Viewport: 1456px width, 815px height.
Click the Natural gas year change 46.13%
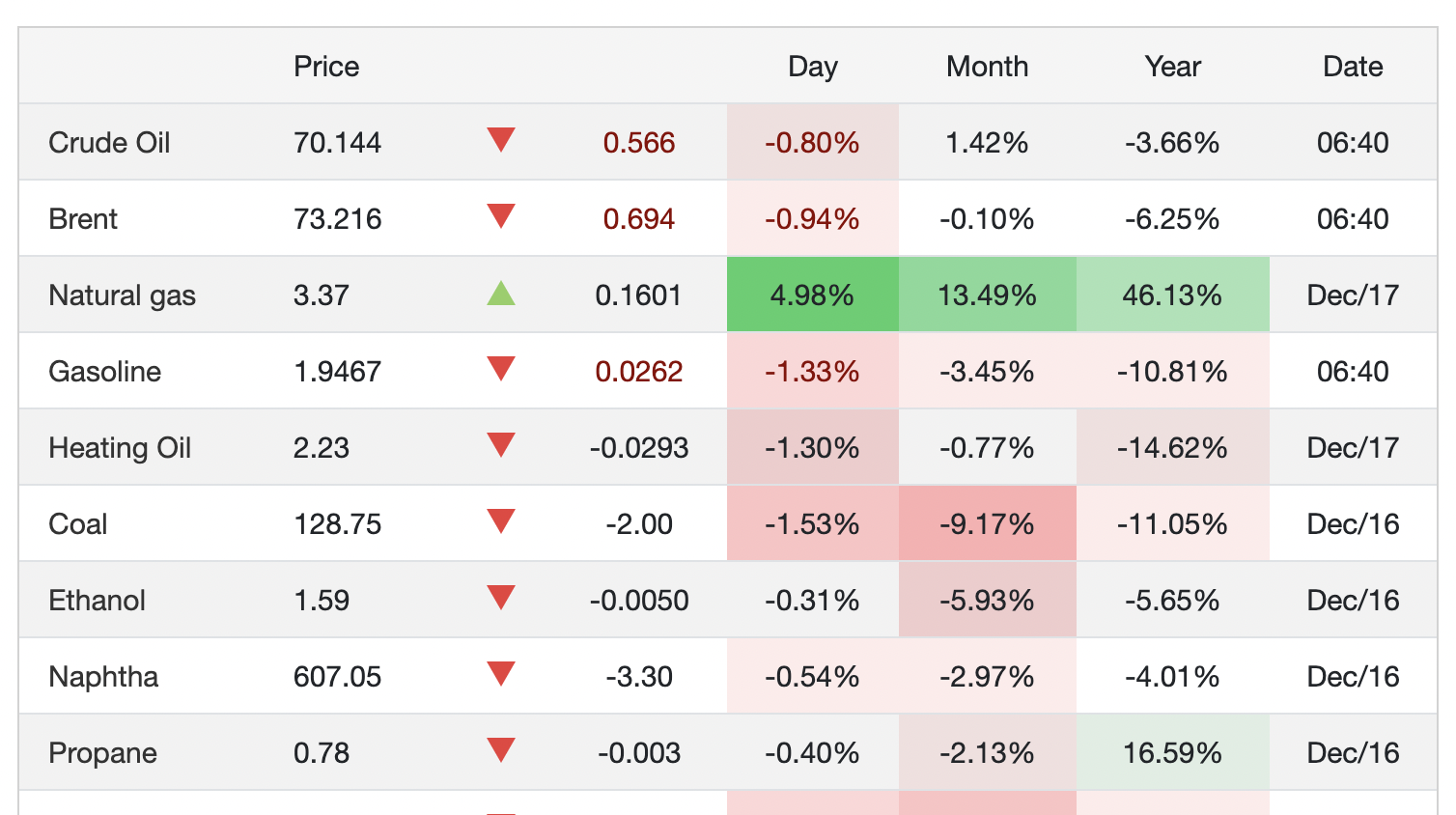(x=1172, y=295)
